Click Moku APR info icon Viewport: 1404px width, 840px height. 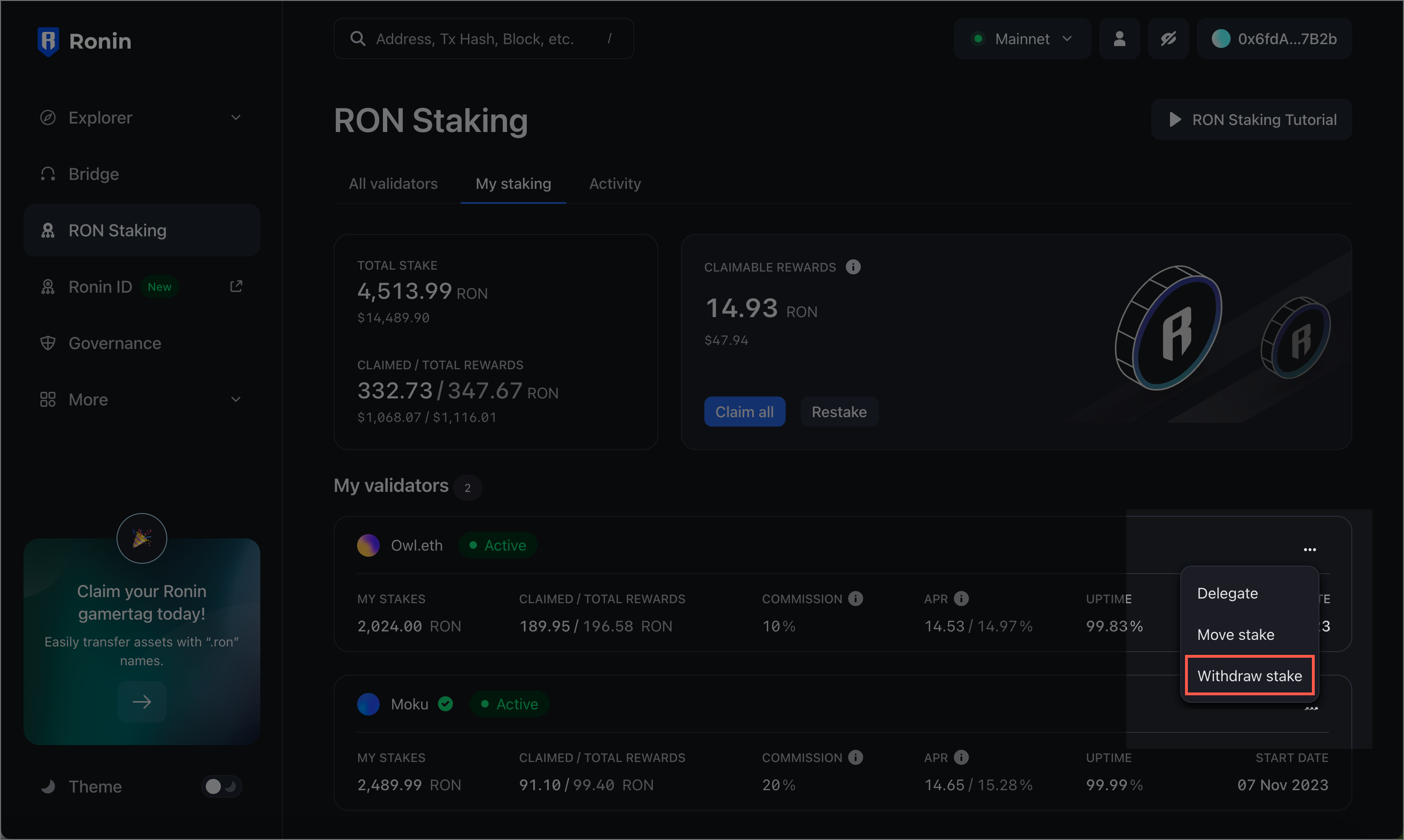pyautogui.click(x=961, y=757)
